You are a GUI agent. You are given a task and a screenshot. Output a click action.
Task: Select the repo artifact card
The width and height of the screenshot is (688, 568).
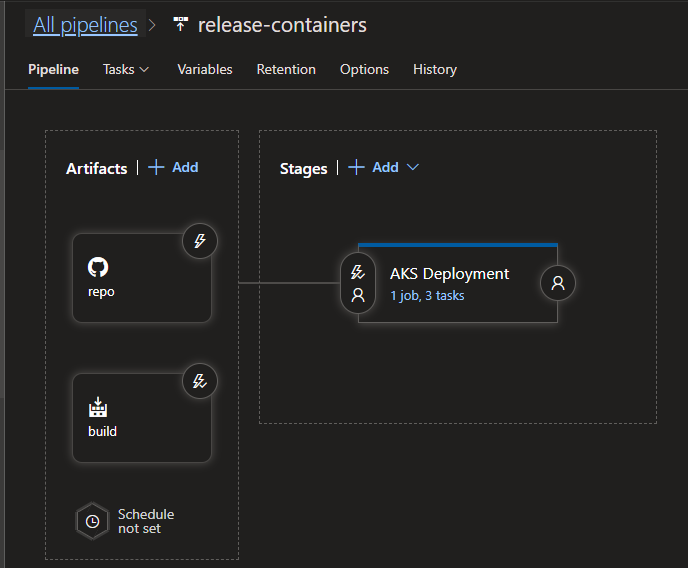point(142,278)
